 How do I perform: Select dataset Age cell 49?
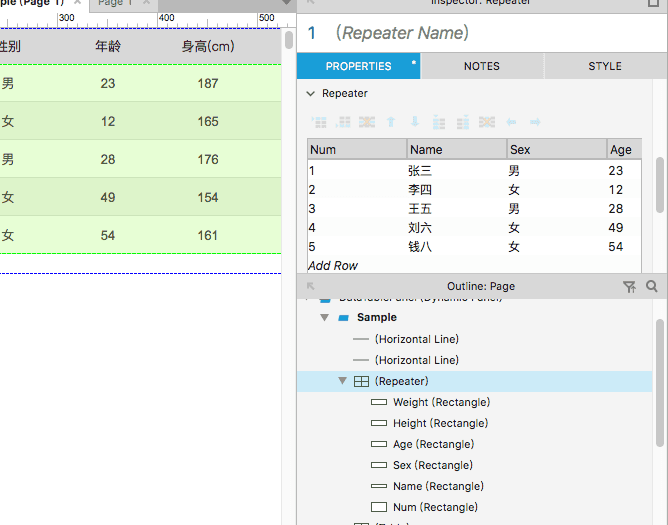616,228
